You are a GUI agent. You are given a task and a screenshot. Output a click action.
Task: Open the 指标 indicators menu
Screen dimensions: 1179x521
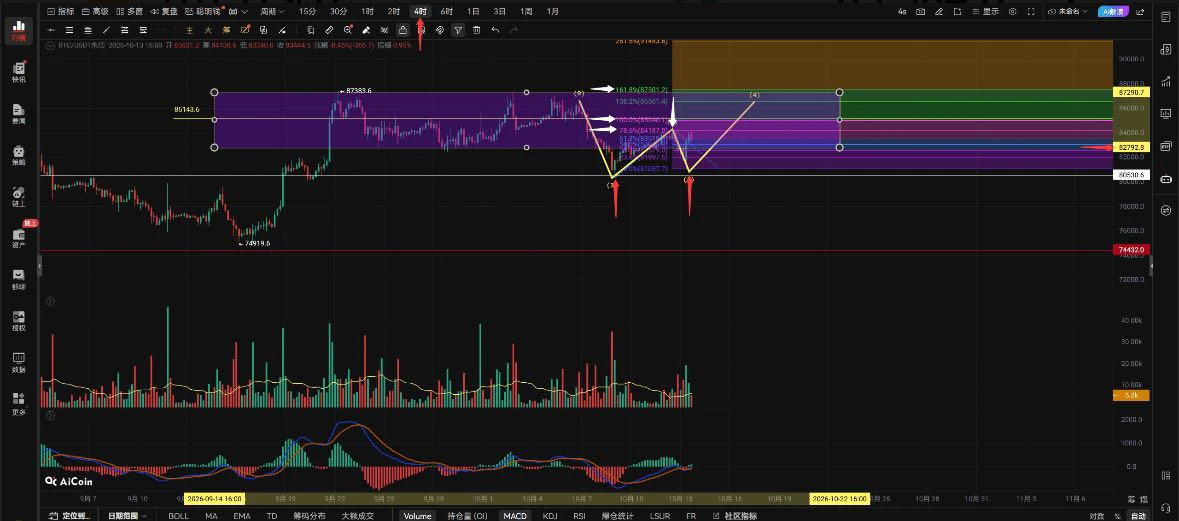(x=60, y=11)
